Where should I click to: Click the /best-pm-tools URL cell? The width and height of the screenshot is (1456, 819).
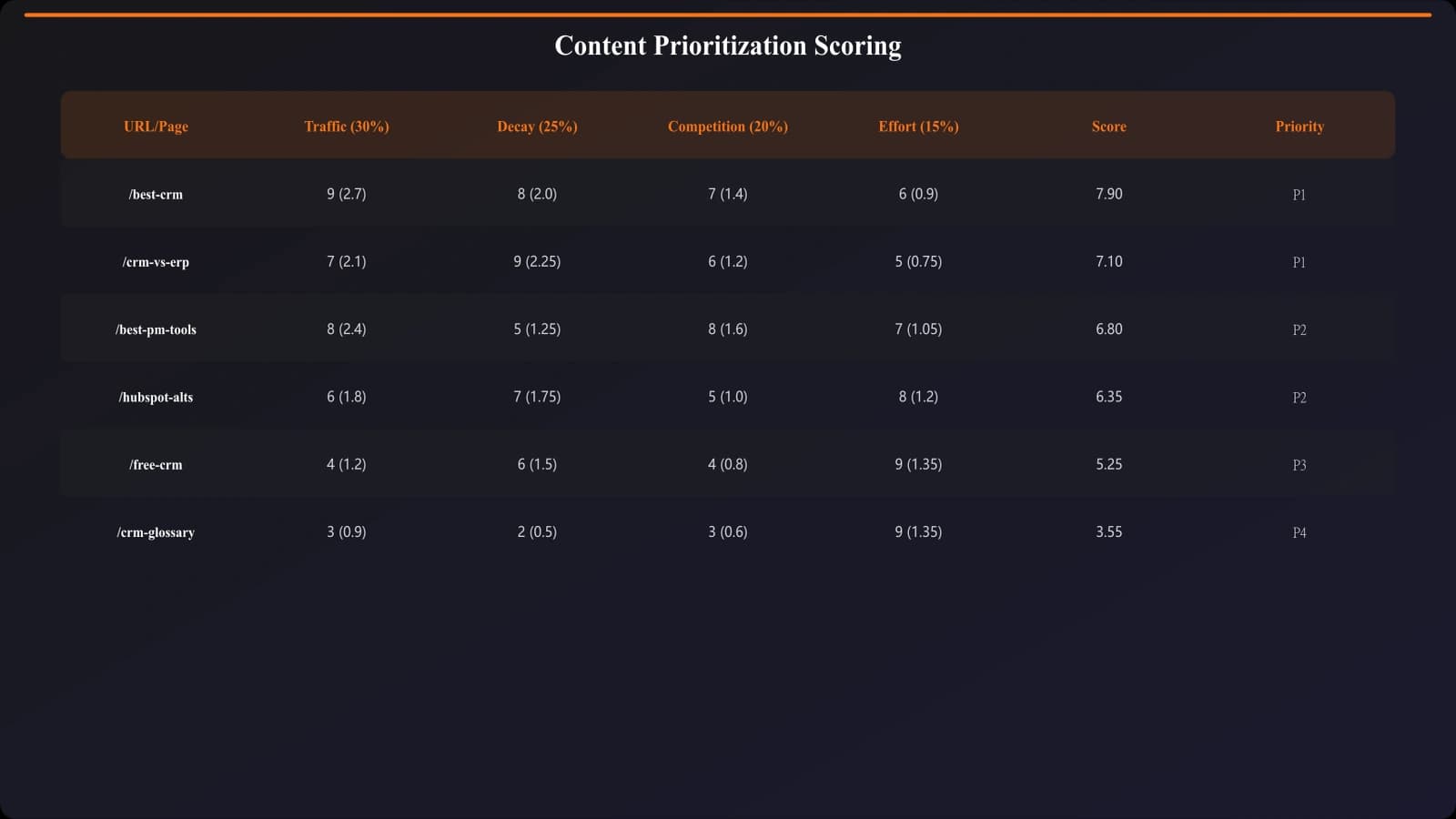tap(156, 329)
